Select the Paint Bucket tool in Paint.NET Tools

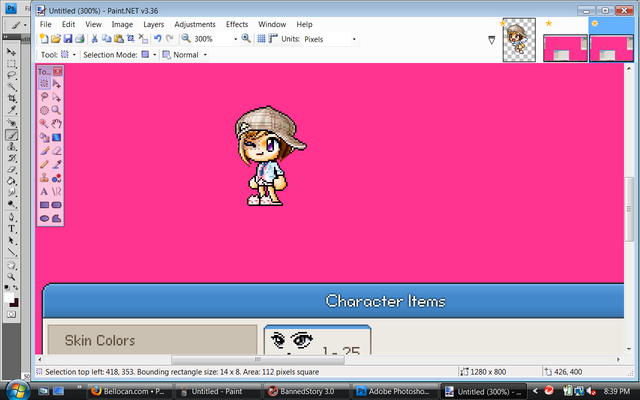(x=44, y=138)
